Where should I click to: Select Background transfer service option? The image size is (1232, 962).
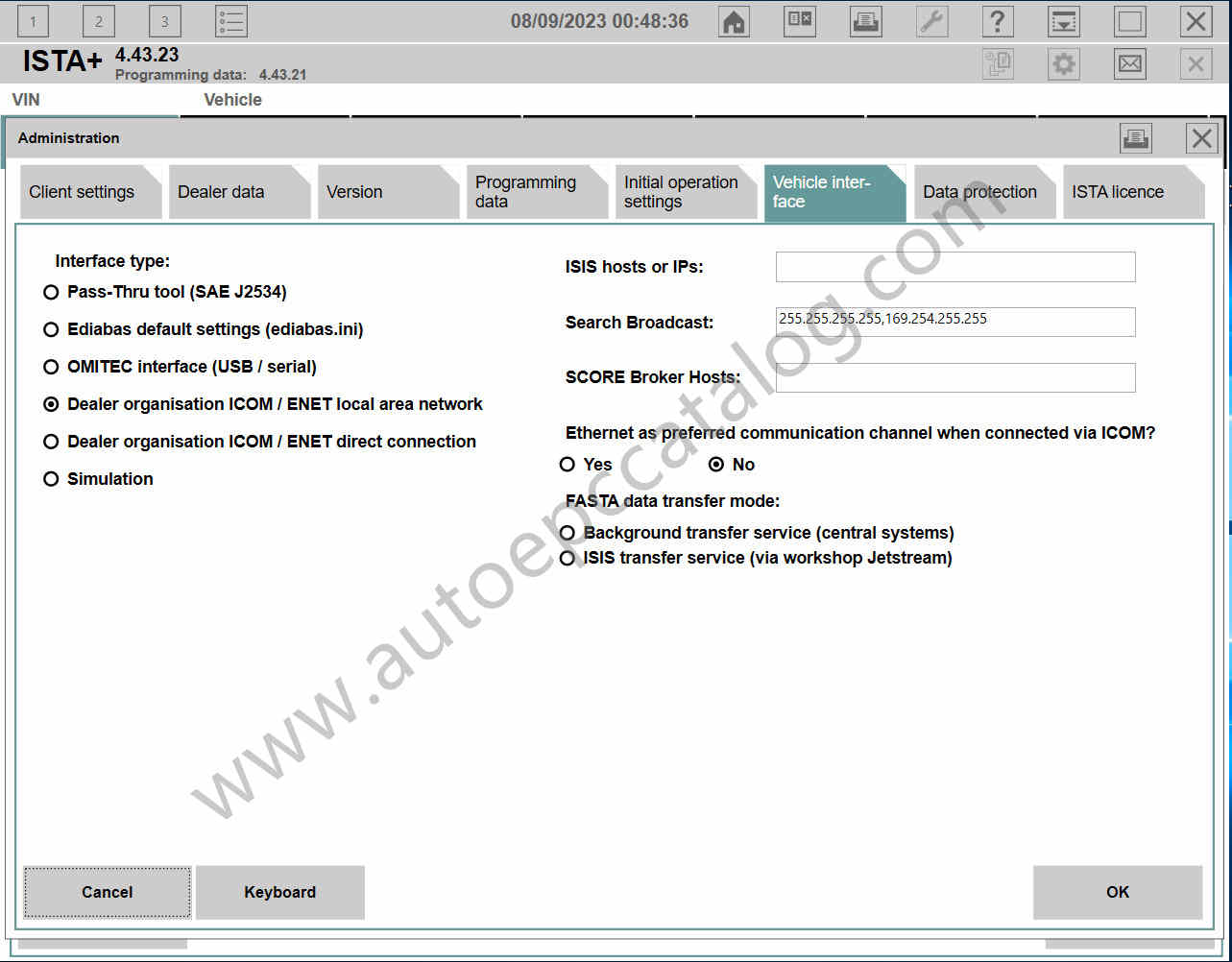(x=757, y=533)
